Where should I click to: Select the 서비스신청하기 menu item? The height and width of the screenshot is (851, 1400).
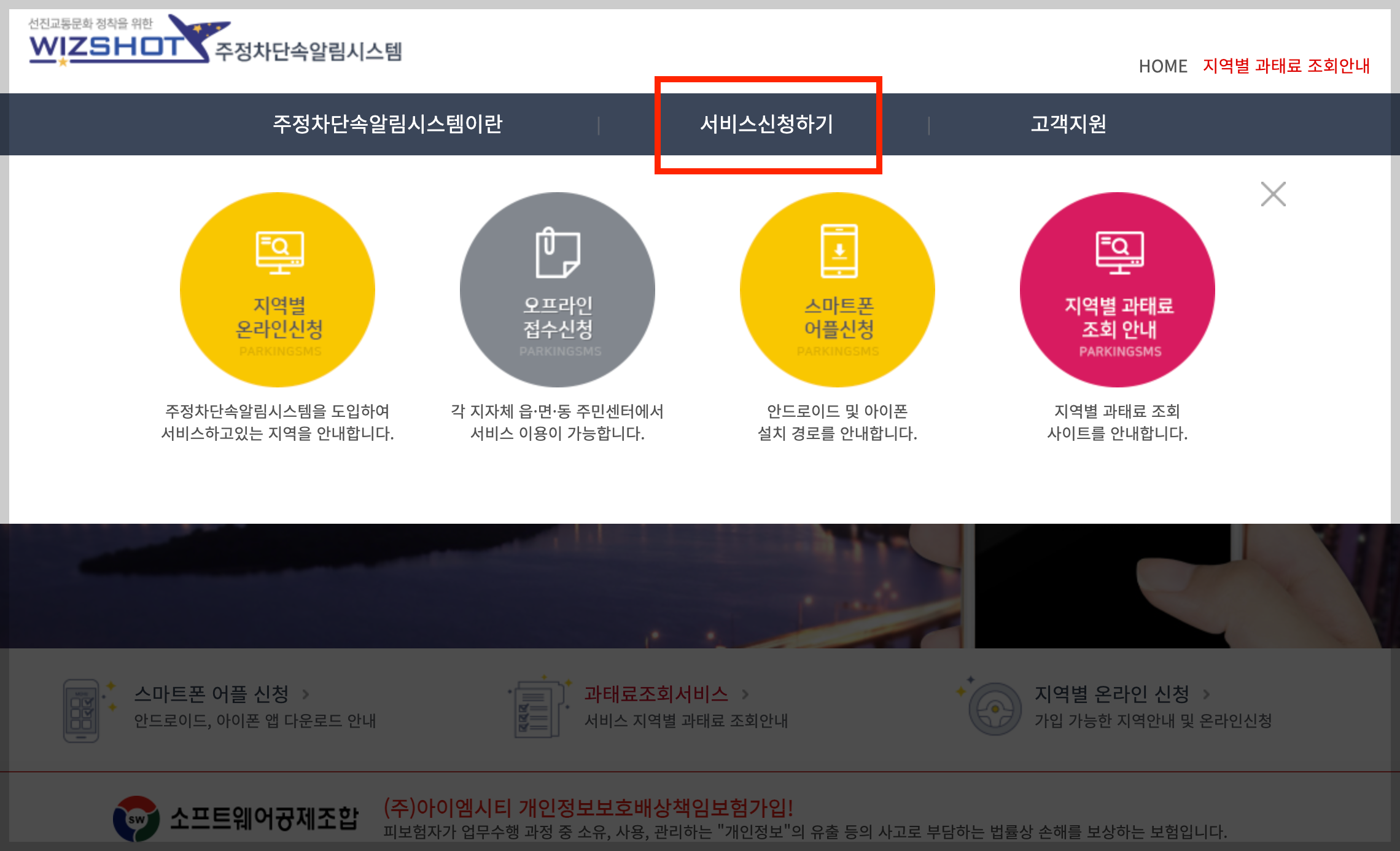pyautogui.click(x=767, y=124)
